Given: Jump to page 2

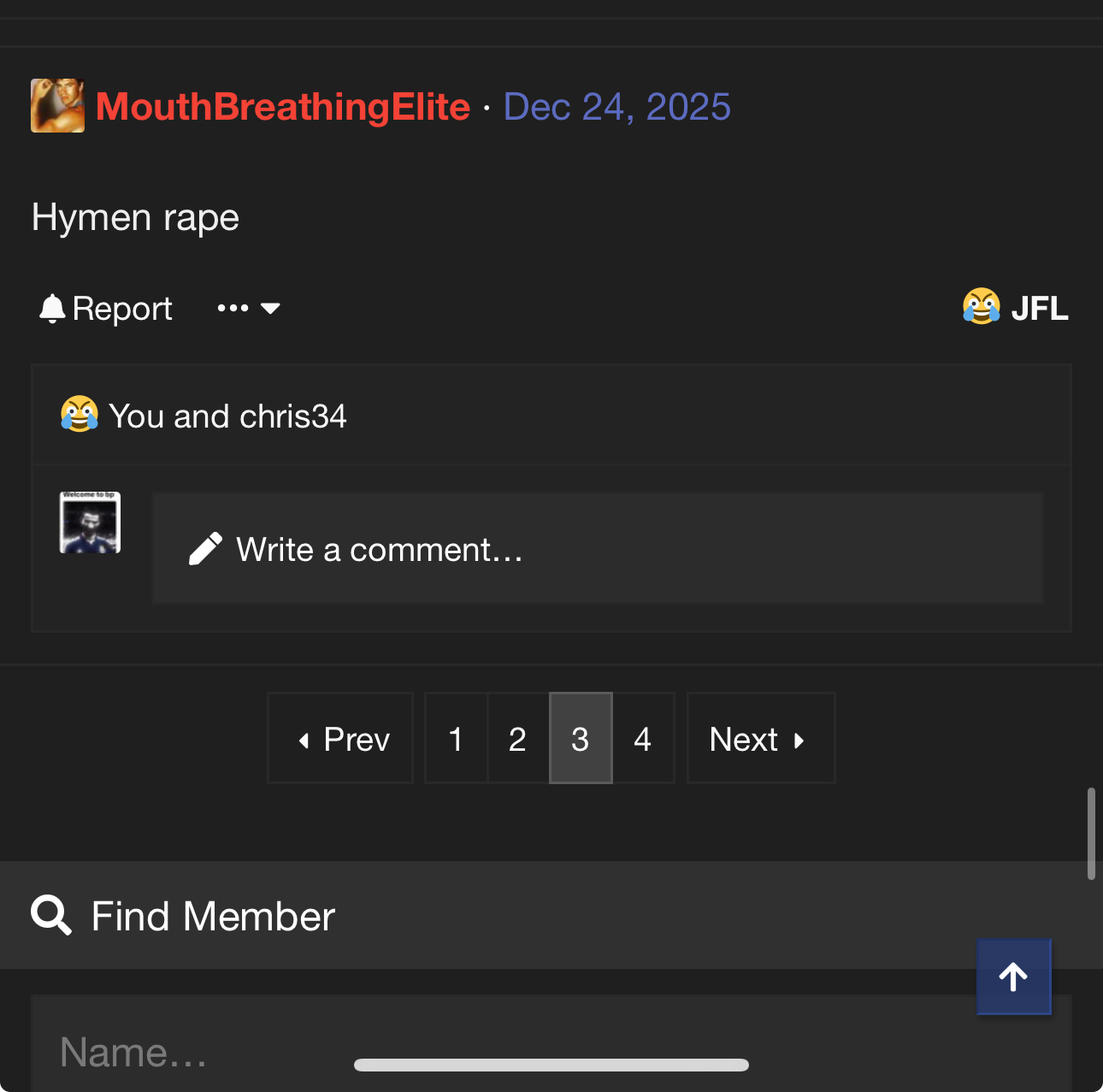Looking at the screenshot, I should tap(517, 738).
